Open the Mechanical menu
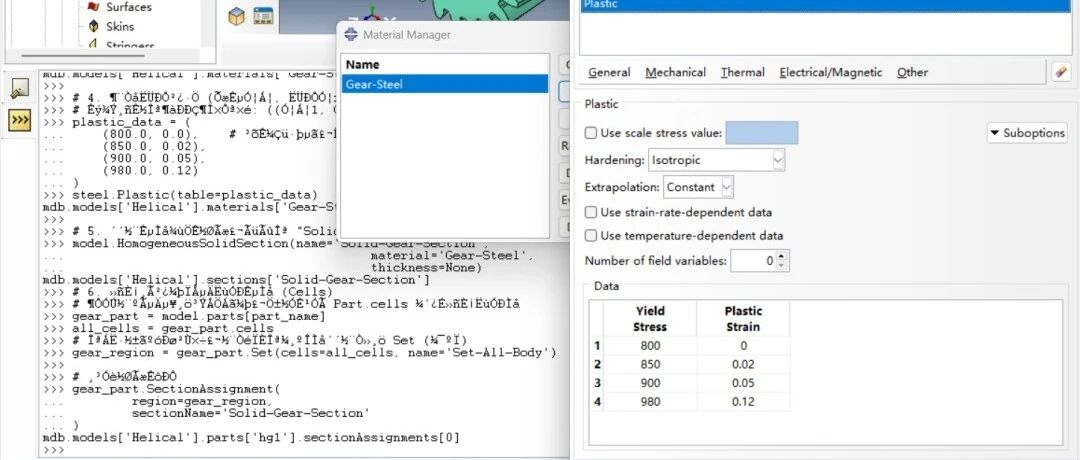 [x=675, y=72]
